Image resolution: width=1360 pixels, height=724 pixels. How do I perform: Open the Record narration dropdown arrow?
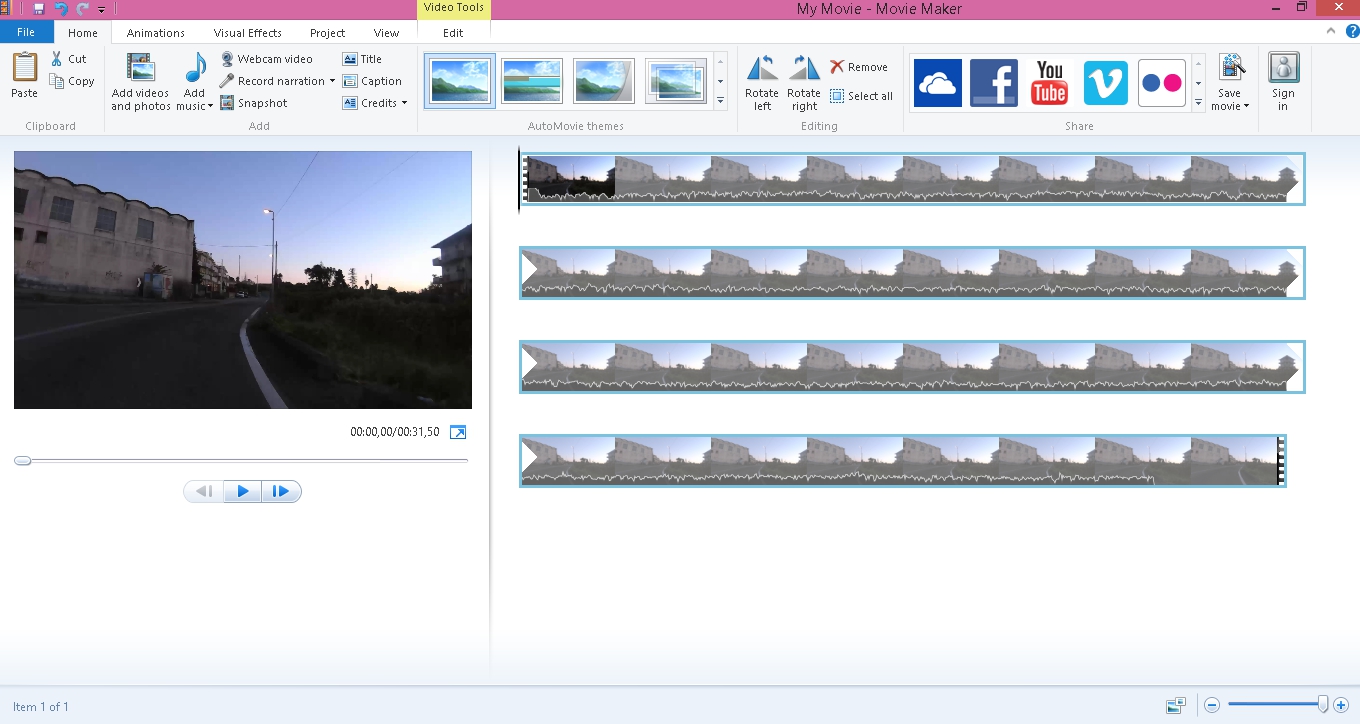pyautogui.click(x=332, y=81)
